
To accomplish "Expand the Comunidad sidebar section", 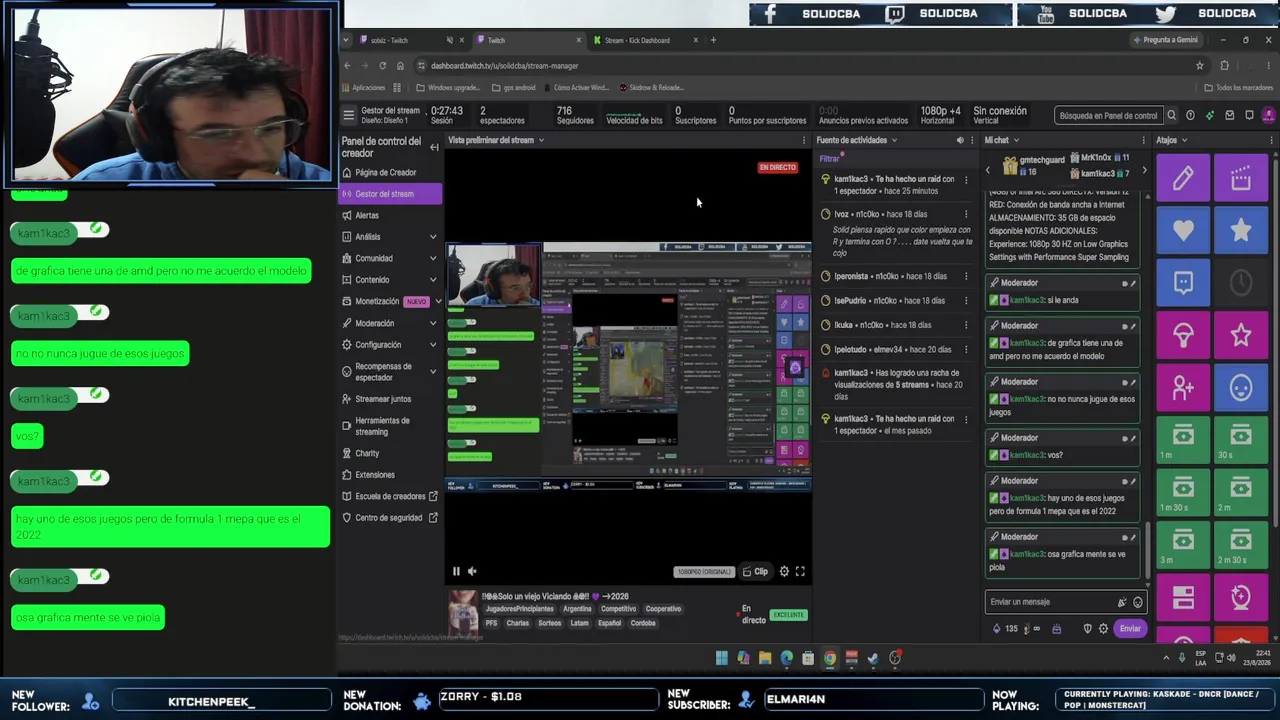I will pyautogui.click(x=433, y=258).
